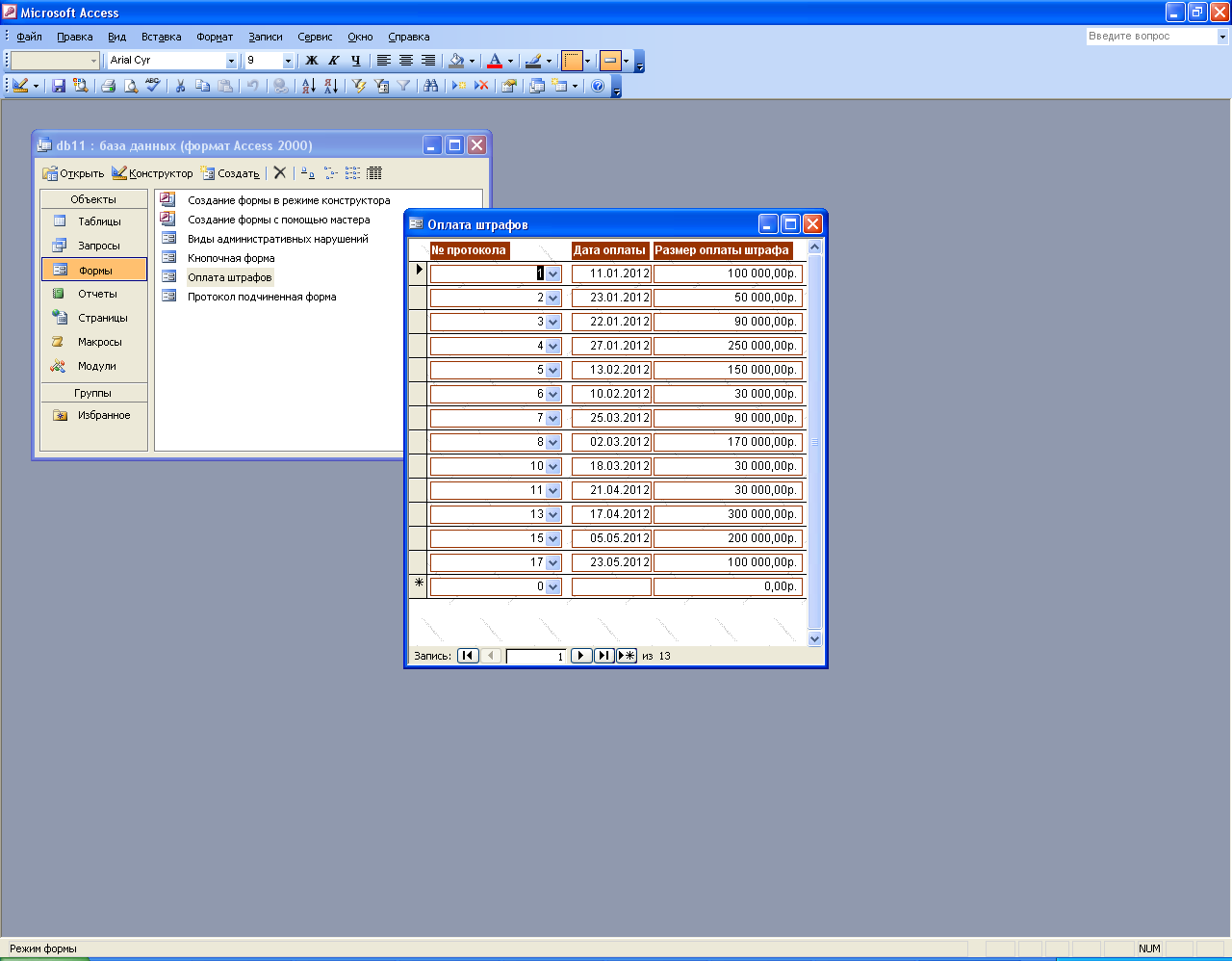1232x961 pixels.
Task: Select Запросы in Objects pane
Action: pyautogui.click(x=94, y=246)
